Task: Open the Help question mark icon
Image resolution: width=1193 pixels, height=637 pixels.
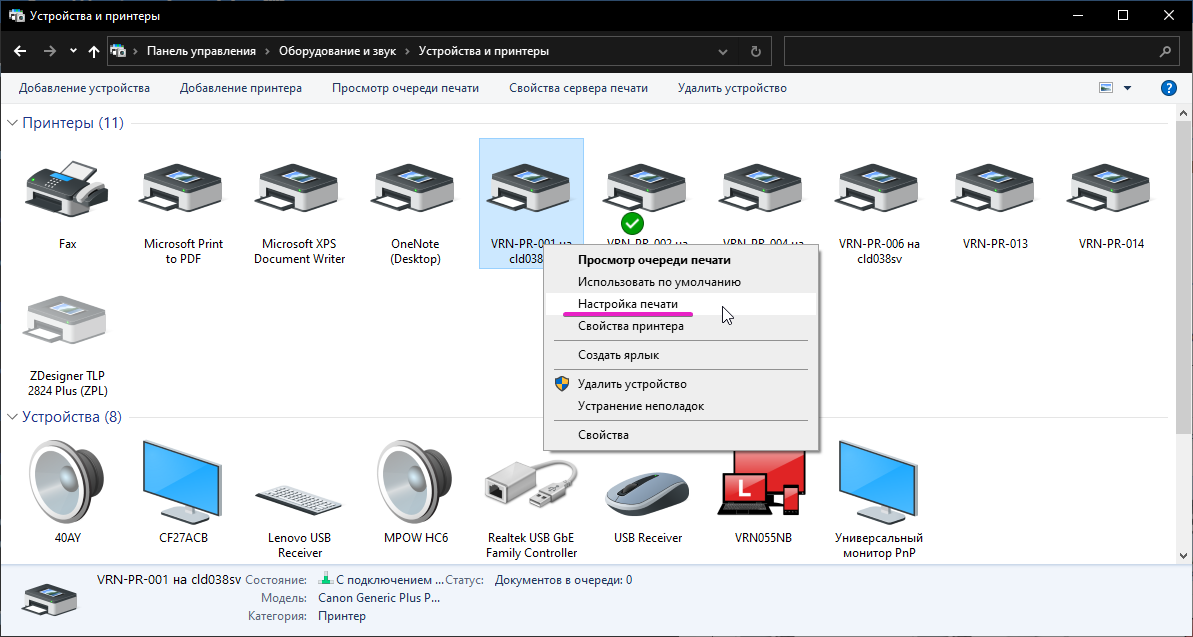Action: (1168, 88)
